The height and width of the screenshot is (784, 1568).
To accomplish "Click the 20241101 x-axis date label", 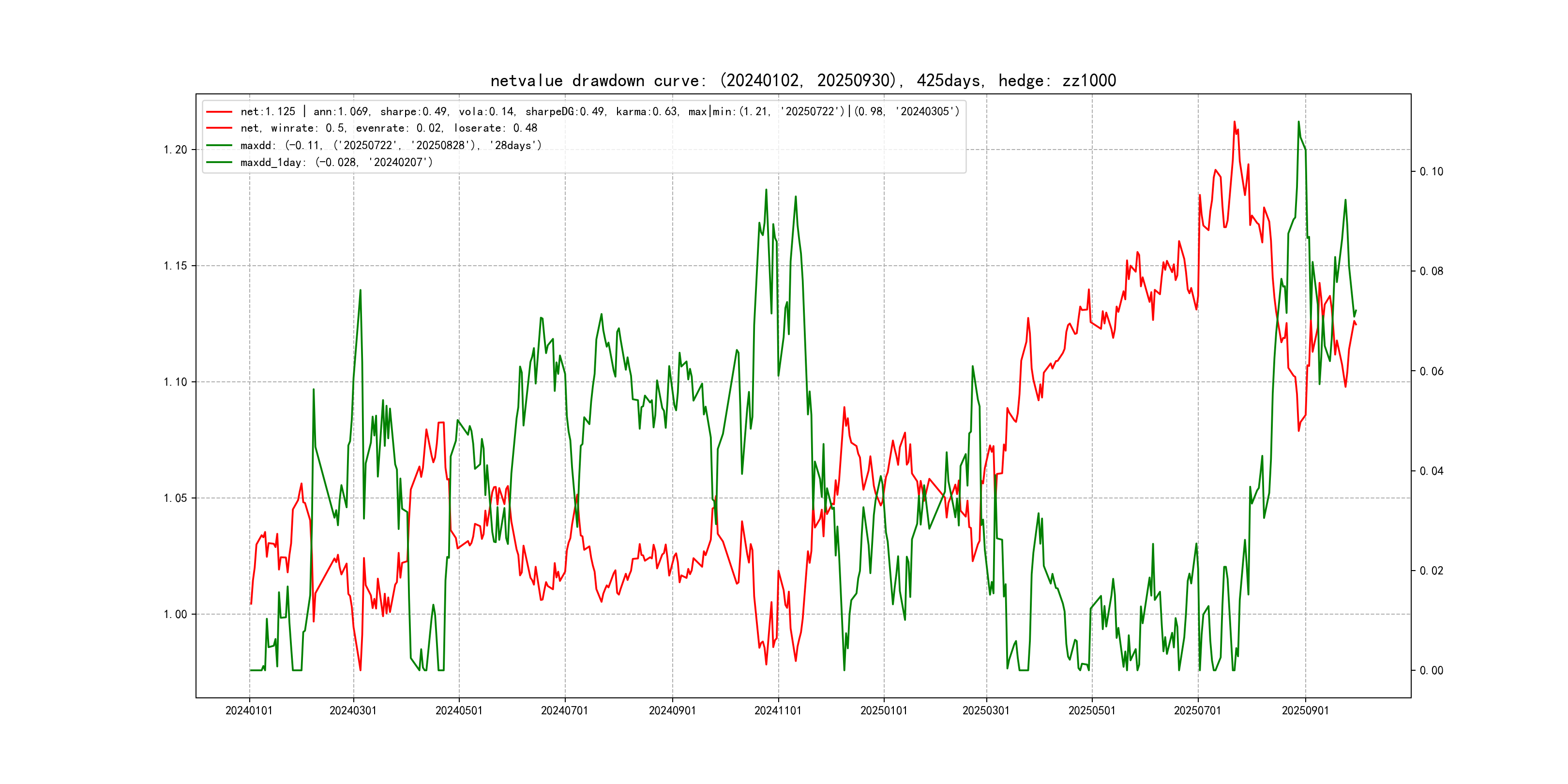I will click(x=778, y=710).
